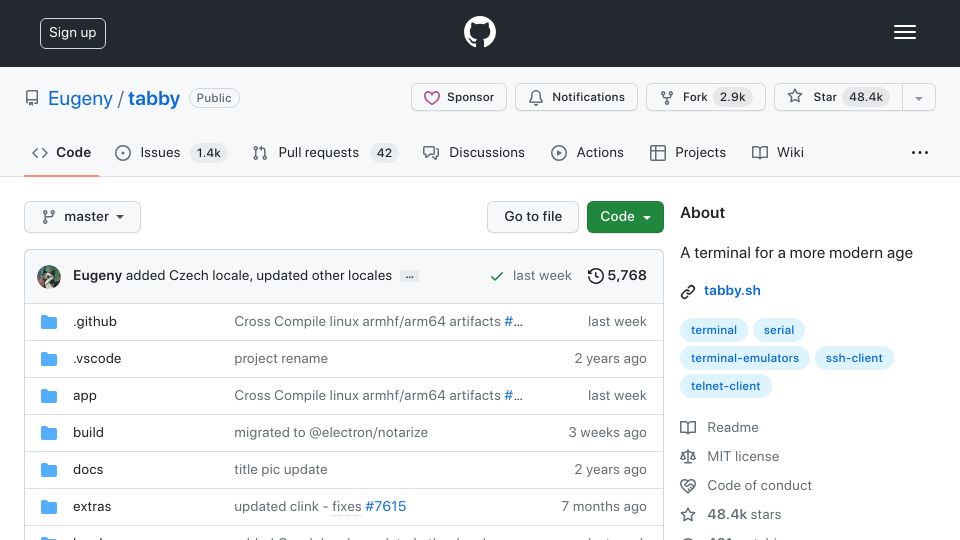Click the Sign up button

pyautogui.click(x=73, y=33)
